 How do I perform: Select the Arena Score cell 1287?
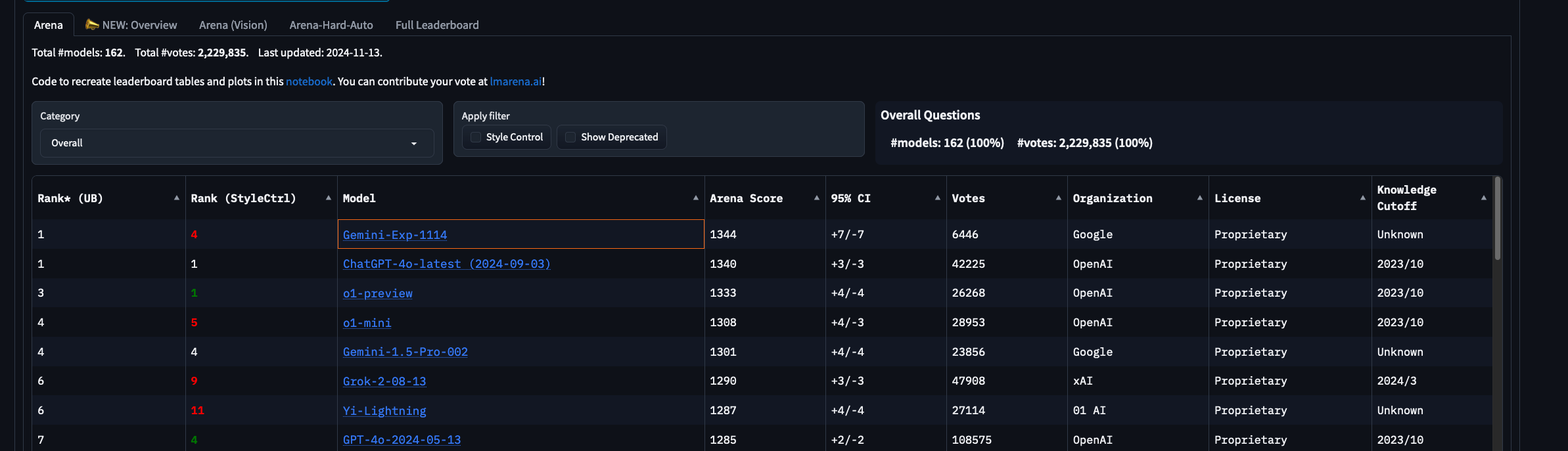pos(765,410)
